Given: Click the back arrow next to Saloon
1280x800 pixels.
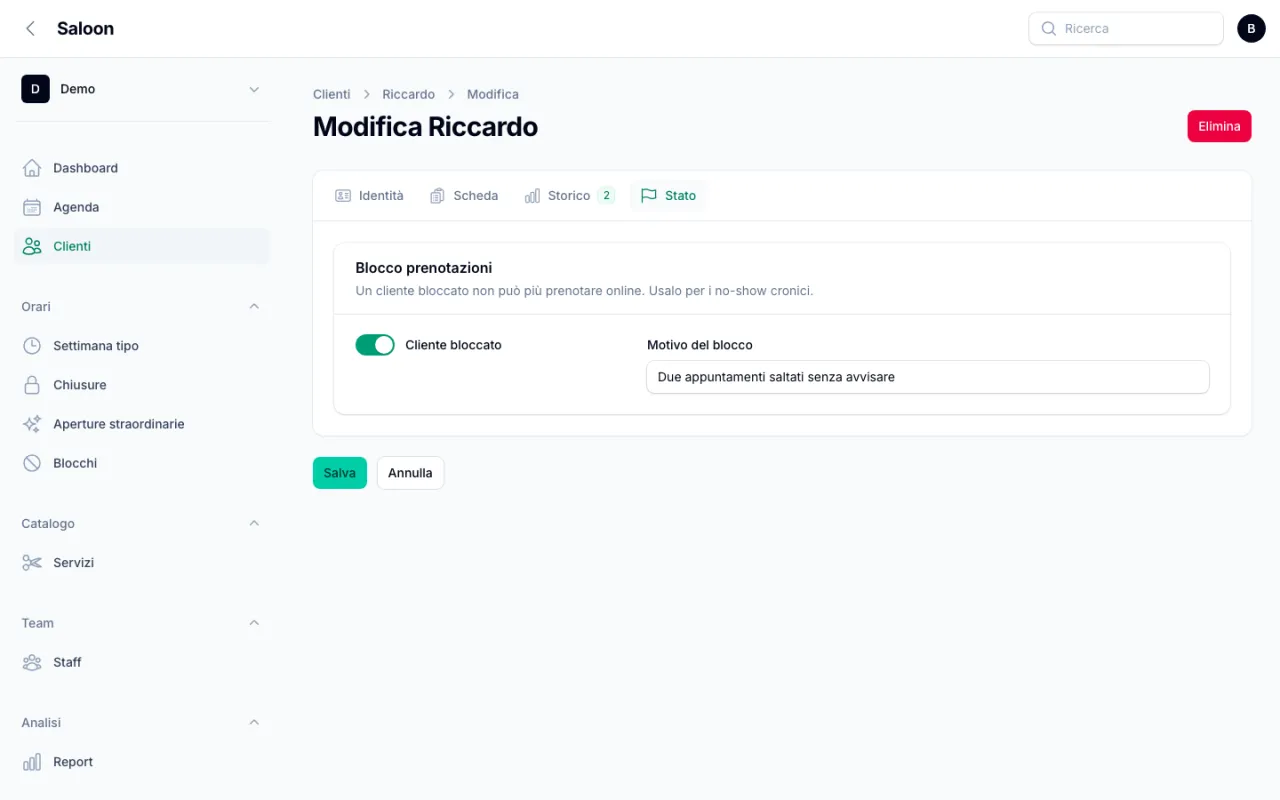Looking at the screenshot, I should point(30,29).
